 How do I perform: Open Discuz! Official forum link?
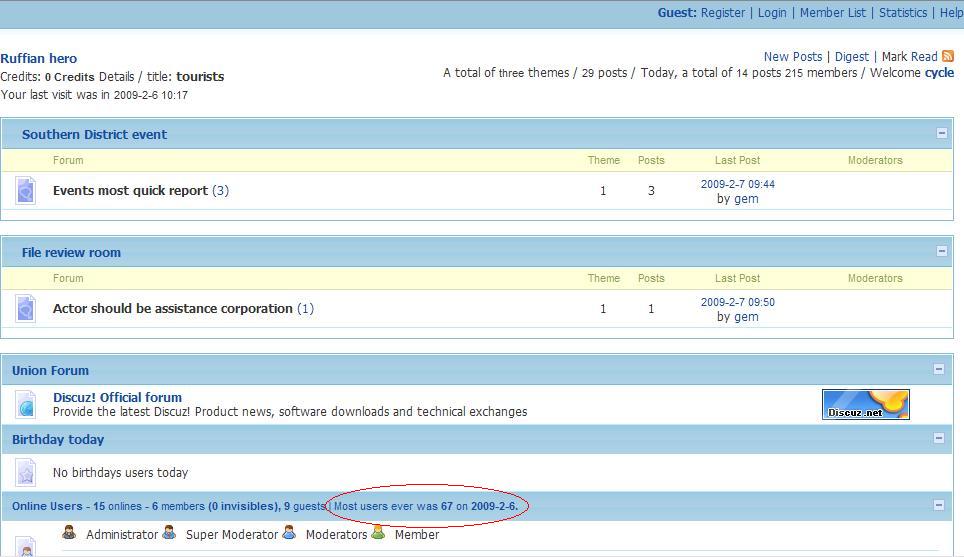[x=117, y=397]
